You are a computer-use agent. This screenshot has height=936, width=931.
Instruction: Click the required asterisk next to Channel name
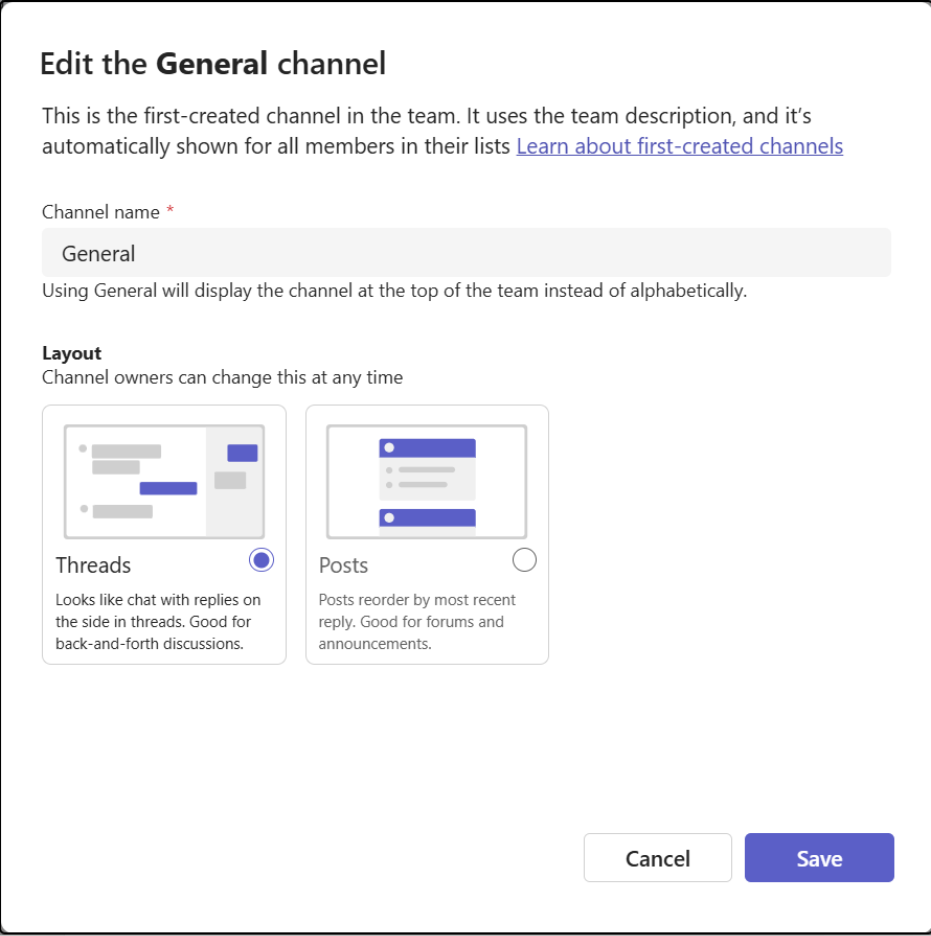168,210
